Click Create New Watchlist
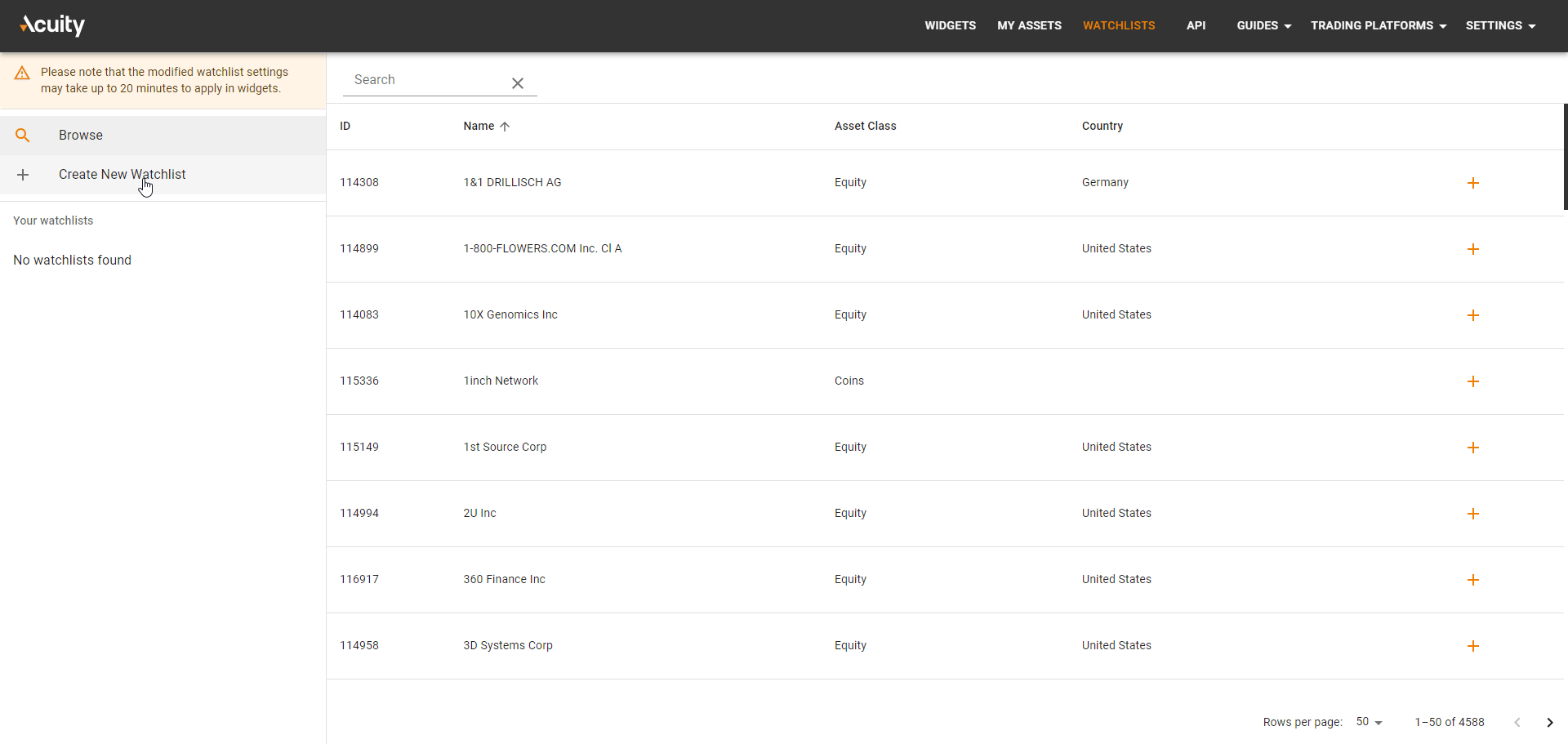Screen dimensions: 1568x744 [x=122, y=175]
